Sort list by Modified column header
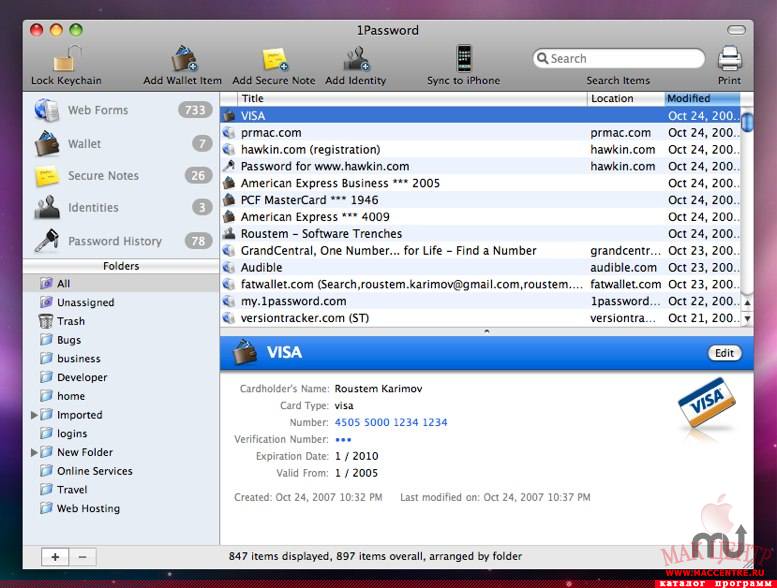Screen dimensions: 777x588 click(x=702, y=99)
